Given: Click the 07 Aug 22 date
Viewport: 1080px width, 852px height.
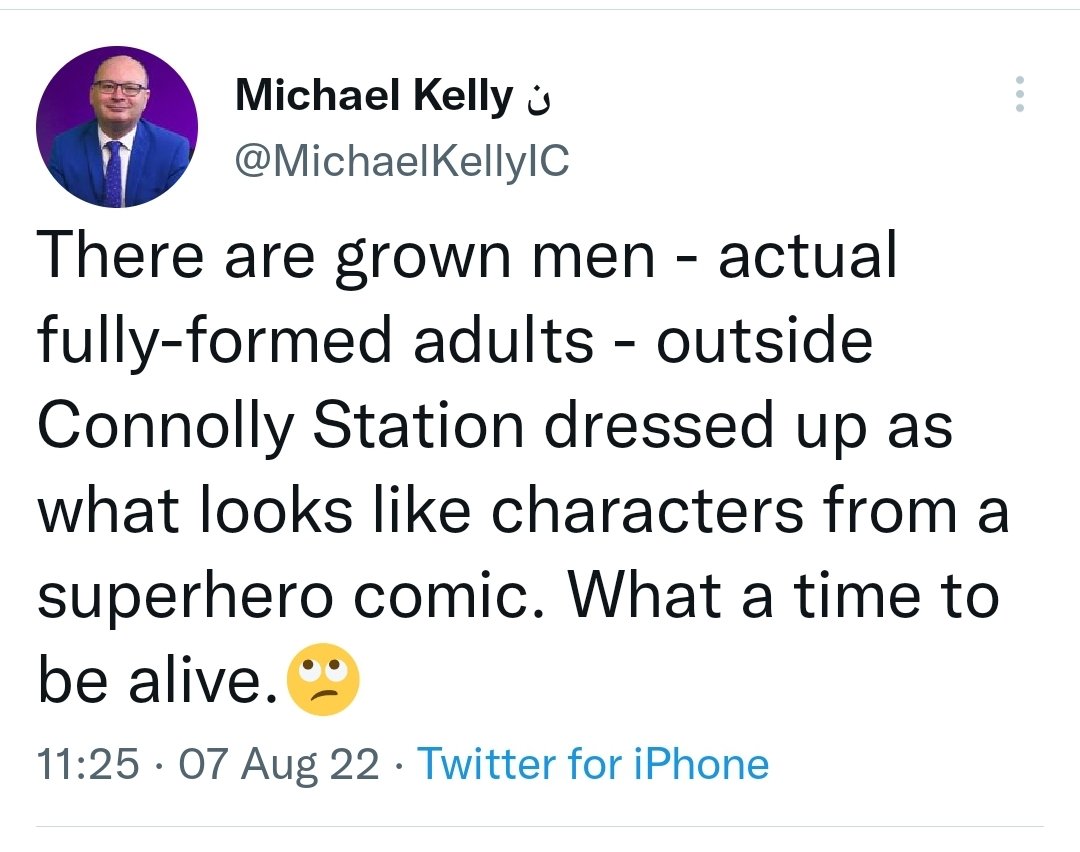Looking at the screenshot, I should coord(278,765).
